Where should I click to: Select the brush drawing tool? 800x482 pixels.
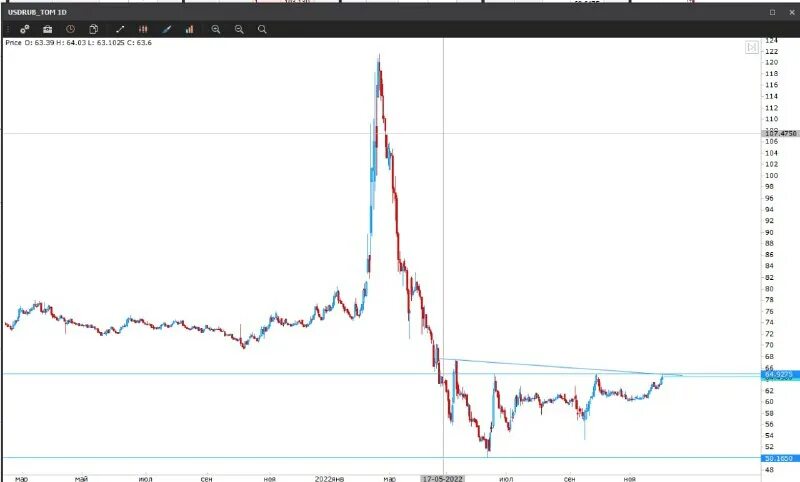click(166, 29)
